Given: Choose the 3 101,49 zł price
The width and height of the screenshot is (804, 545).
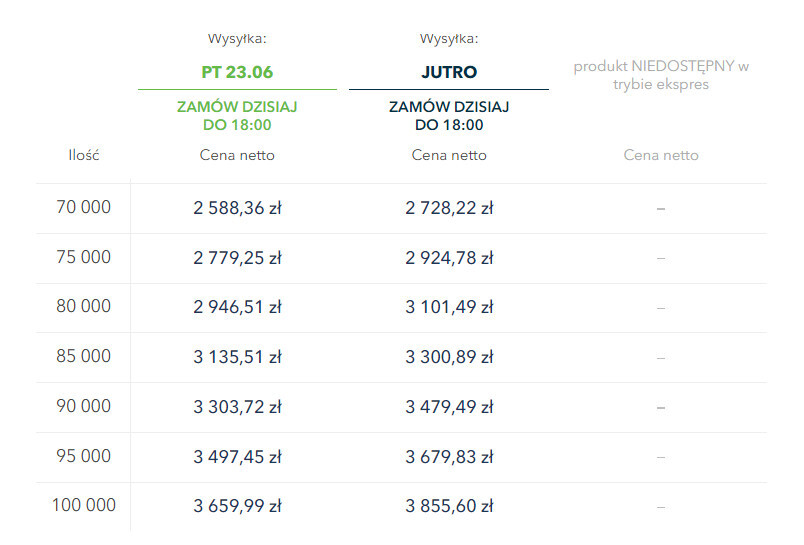Looking at the screenshot, I should [449, 307].
